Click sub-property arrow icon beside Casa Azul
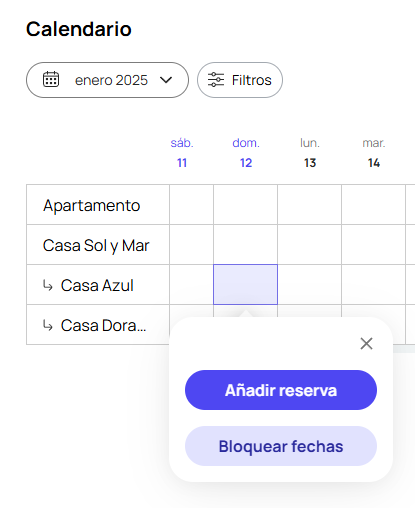Viewport: 415px width, 508px height. (48, 285)
